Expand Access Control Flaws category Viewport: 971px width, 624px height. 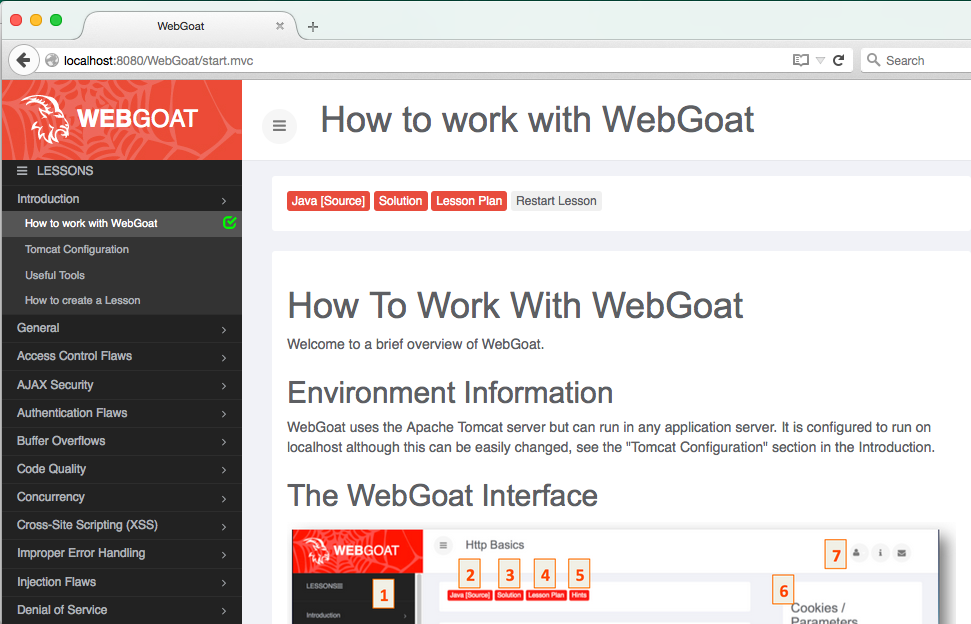click(122, 357)
